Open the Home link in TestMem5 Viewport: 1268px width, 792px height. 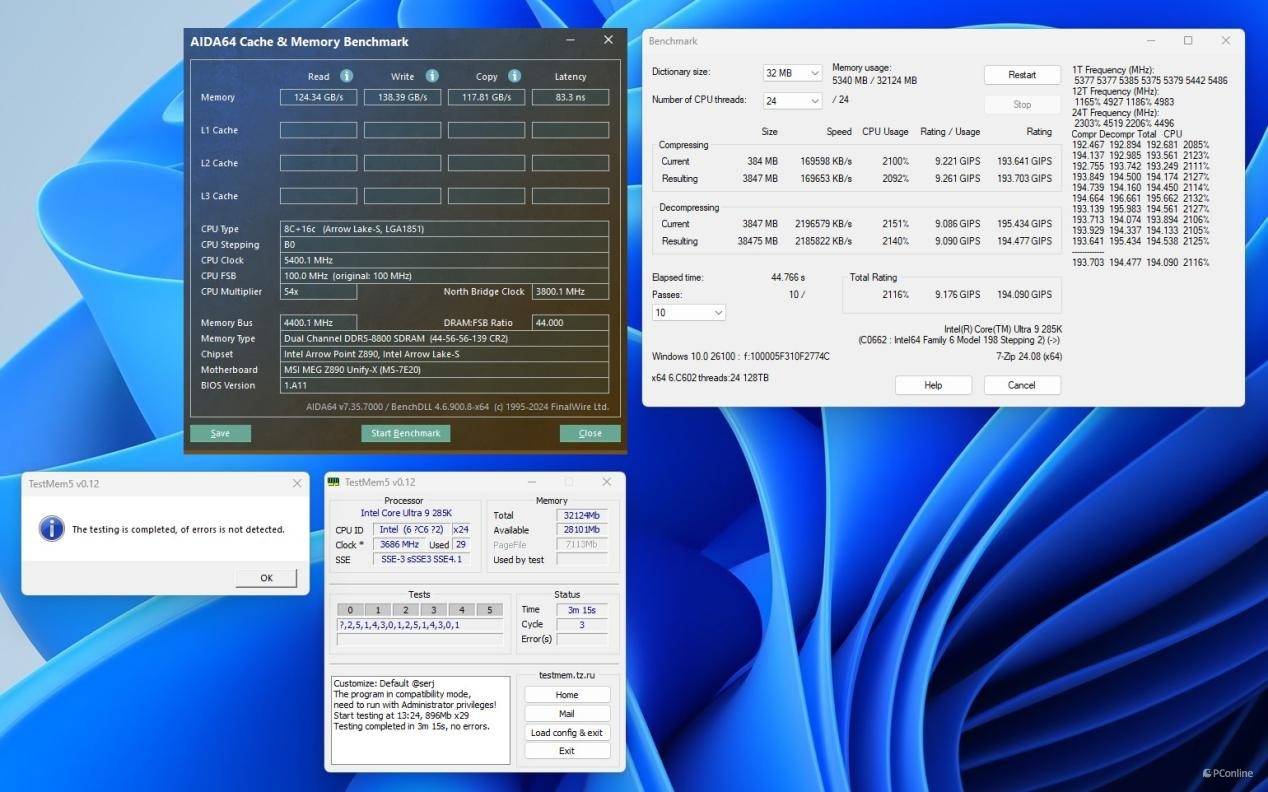tap(566, 695)
